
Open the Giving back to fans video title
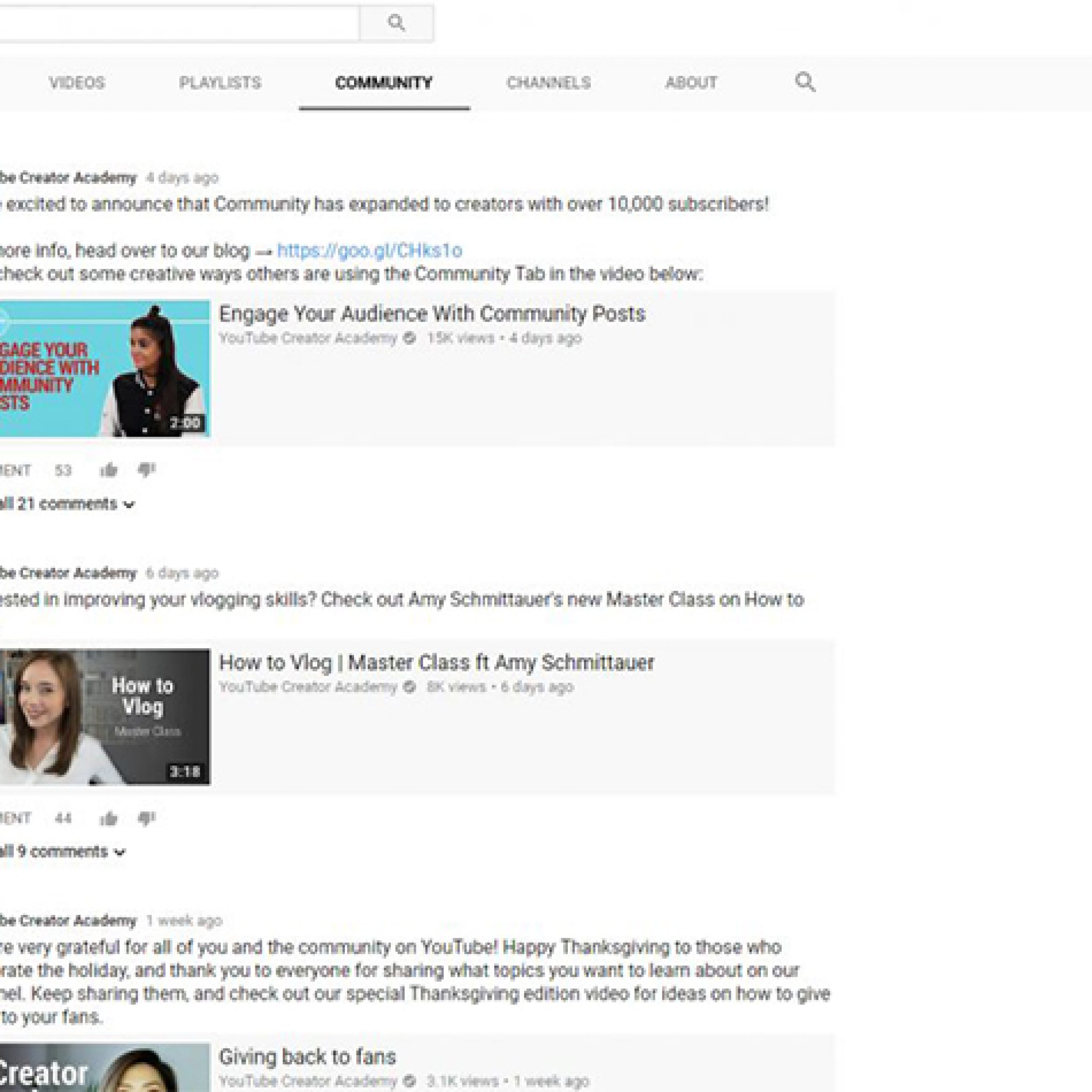[x=308, y=1057]
